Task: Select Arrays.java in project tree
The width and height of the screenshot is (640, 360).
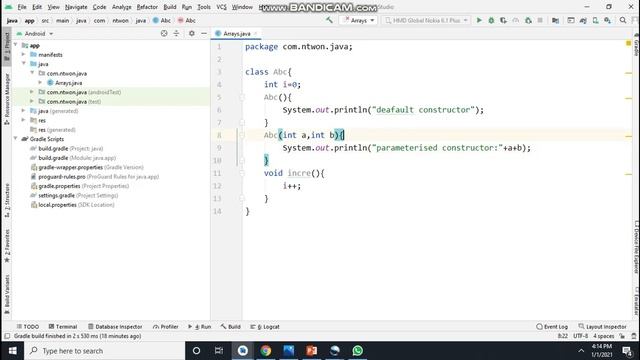Action: [x=68, y=82]
